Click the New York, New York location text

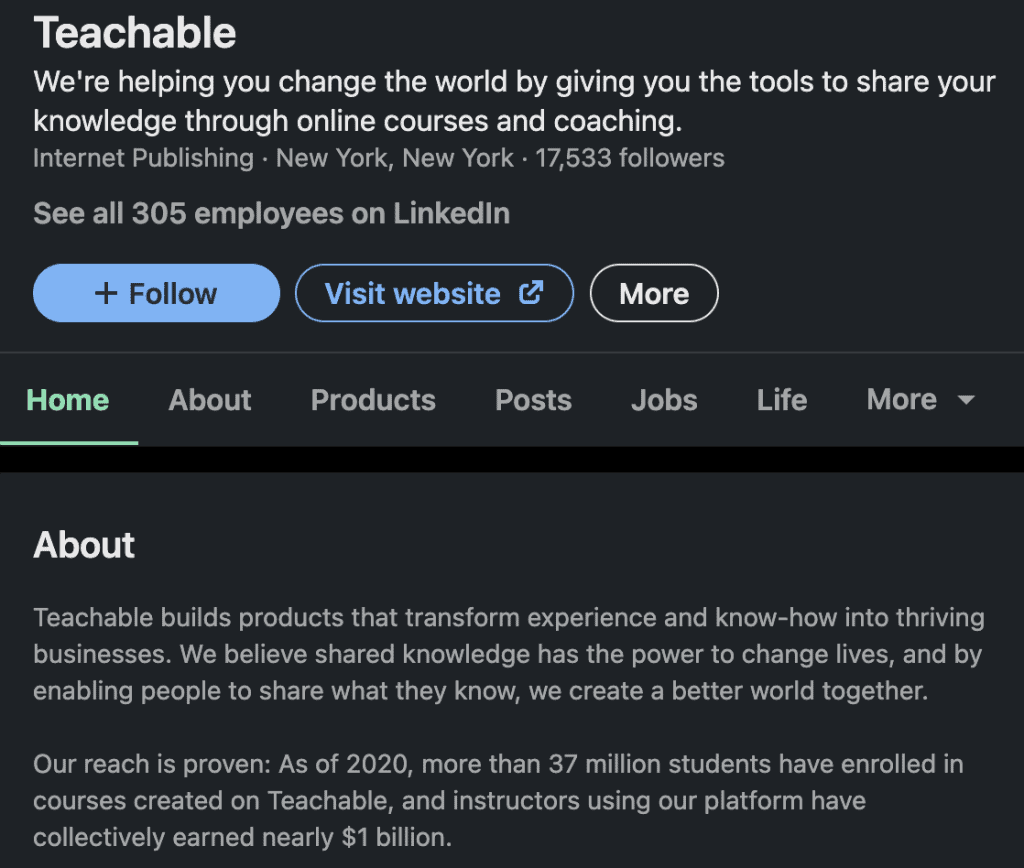[x=395, y=158]
